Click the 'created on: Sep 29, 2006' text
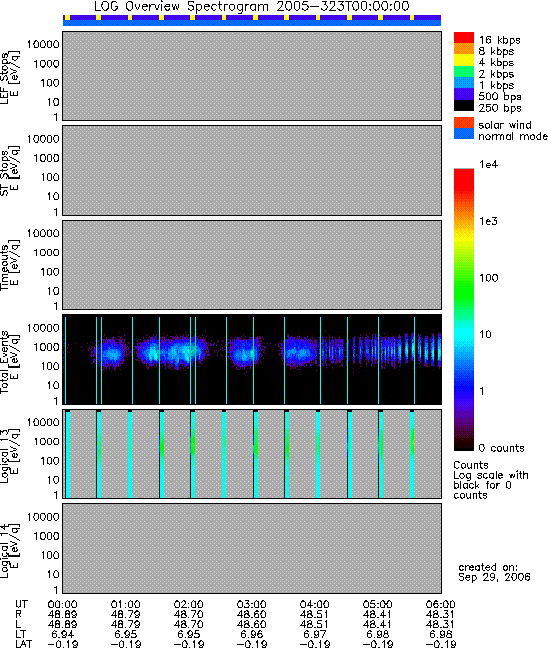 click(x=494, y=572)
